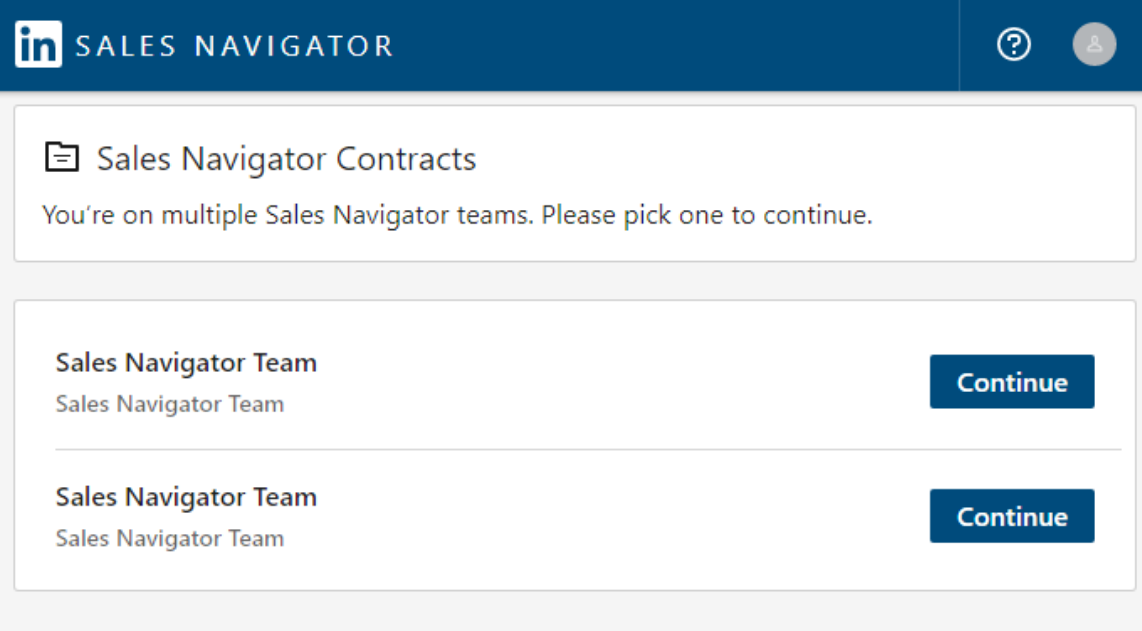Image resolution: width=1142 pixels, height=631 pixels.
Task: Click second team's gray subtitle text
Action: (170, 538)
